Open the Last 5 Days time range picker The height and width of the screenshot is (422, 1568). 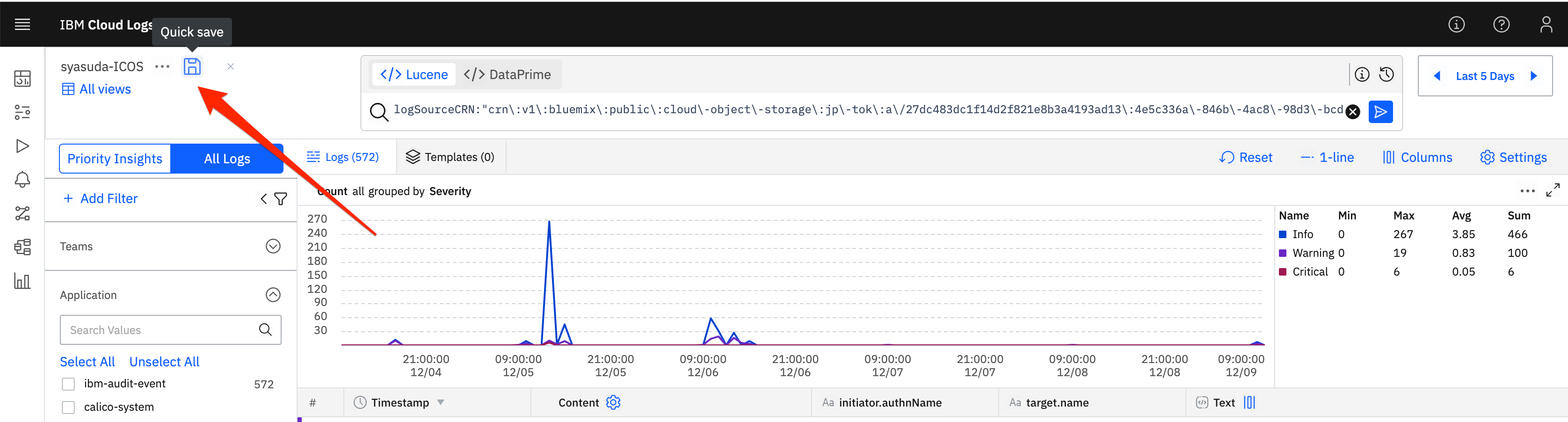1485,76
